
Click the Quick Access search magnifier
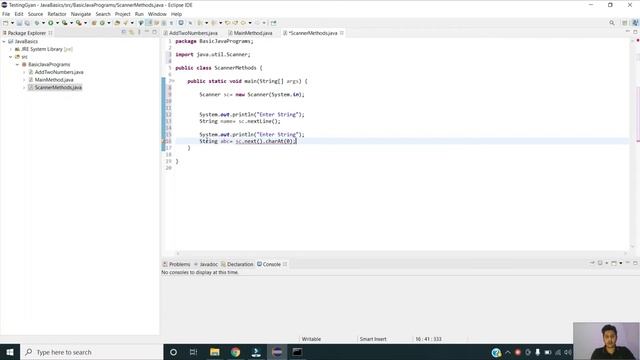(612, 23)
